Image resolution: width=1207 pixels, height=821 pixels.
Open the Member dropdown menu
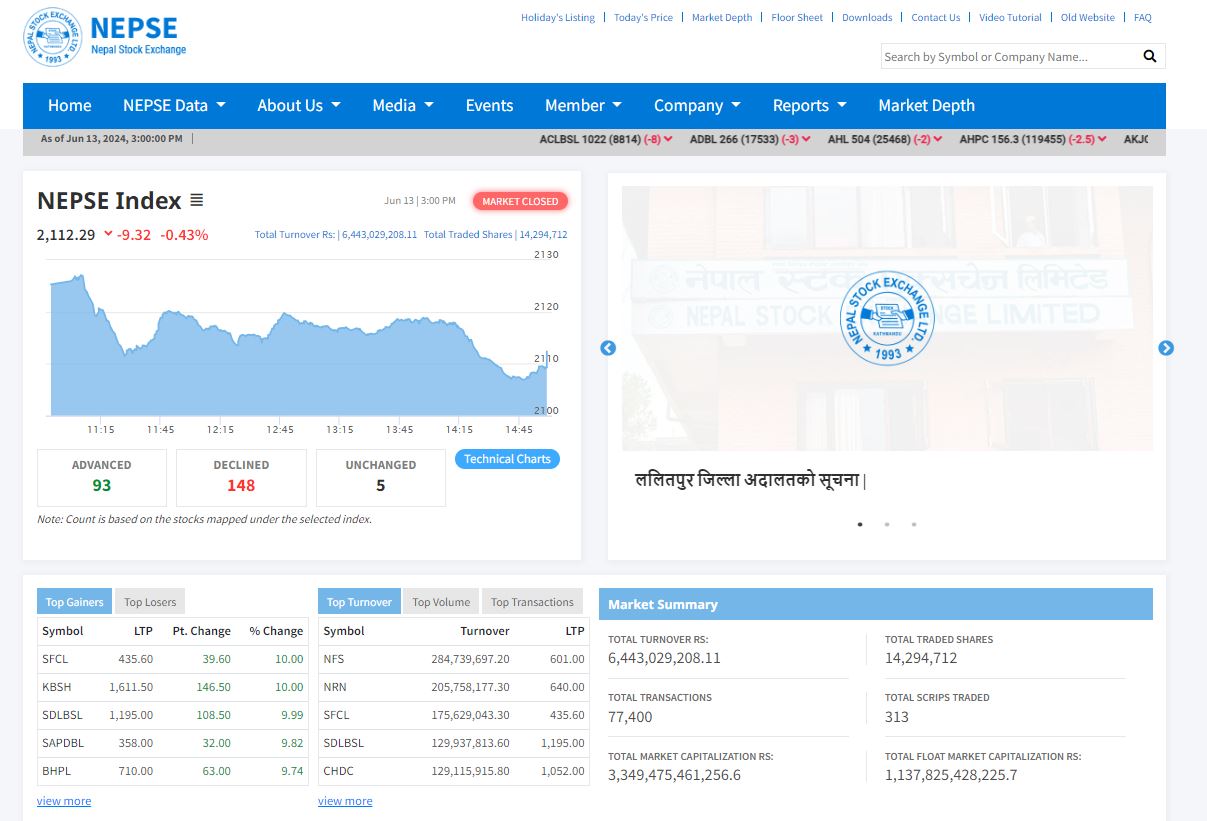583,105
